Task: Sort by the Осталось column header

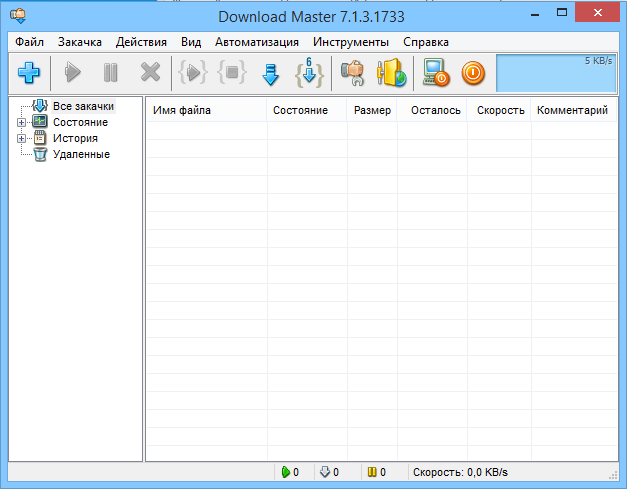Action: (x=431, y=110)
